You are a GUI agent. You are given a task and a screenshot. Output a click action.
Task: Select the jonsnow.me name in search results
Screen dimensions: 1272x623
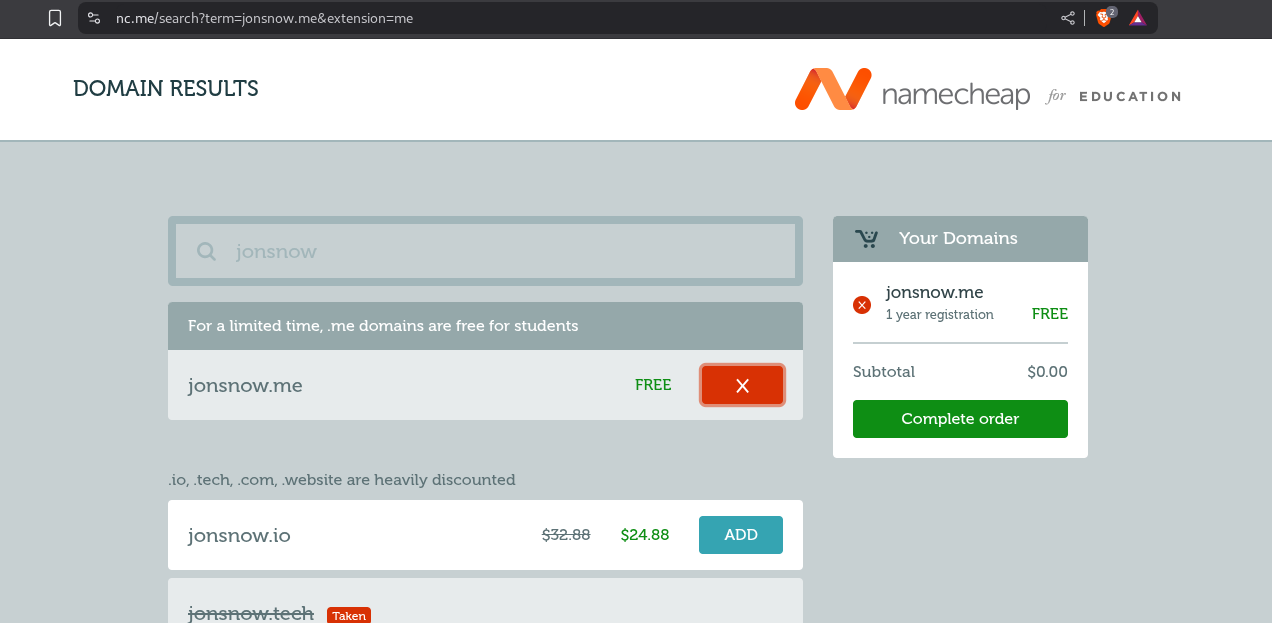[x=245, y=385]
